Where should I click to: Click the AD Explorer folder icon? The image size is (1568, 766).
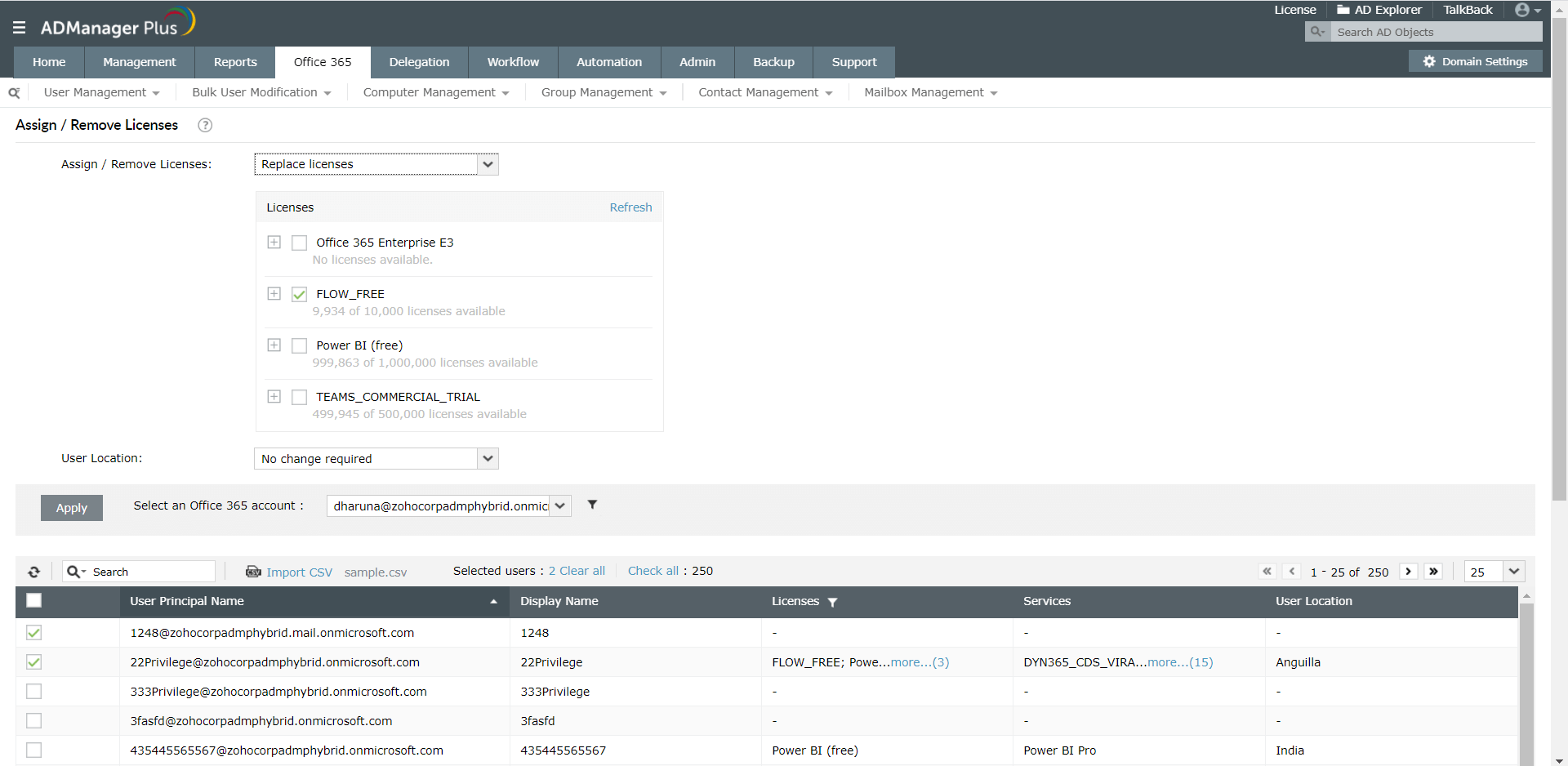[1343, 10]
